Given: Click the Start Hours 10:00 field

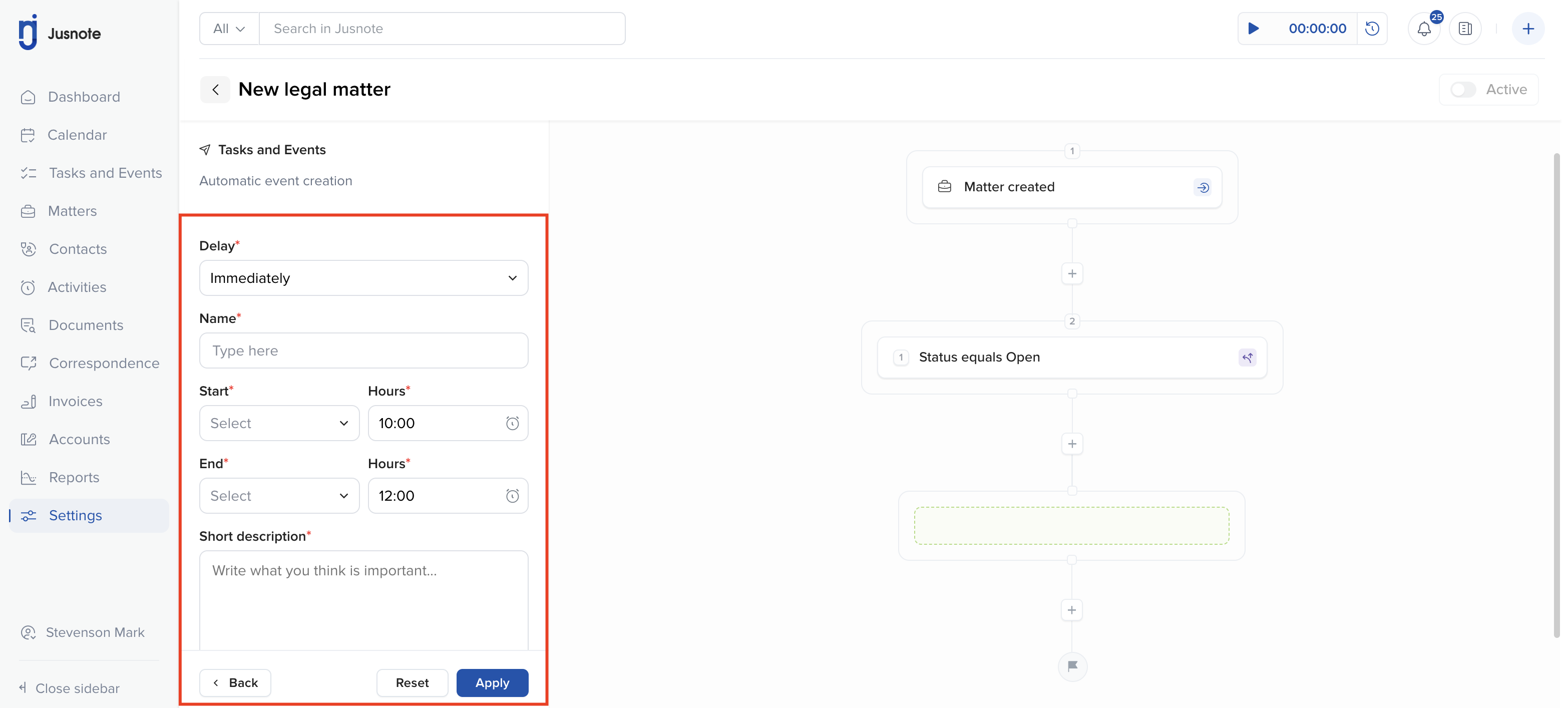Looking at the screenshot, I should click(x=448, y=423).
